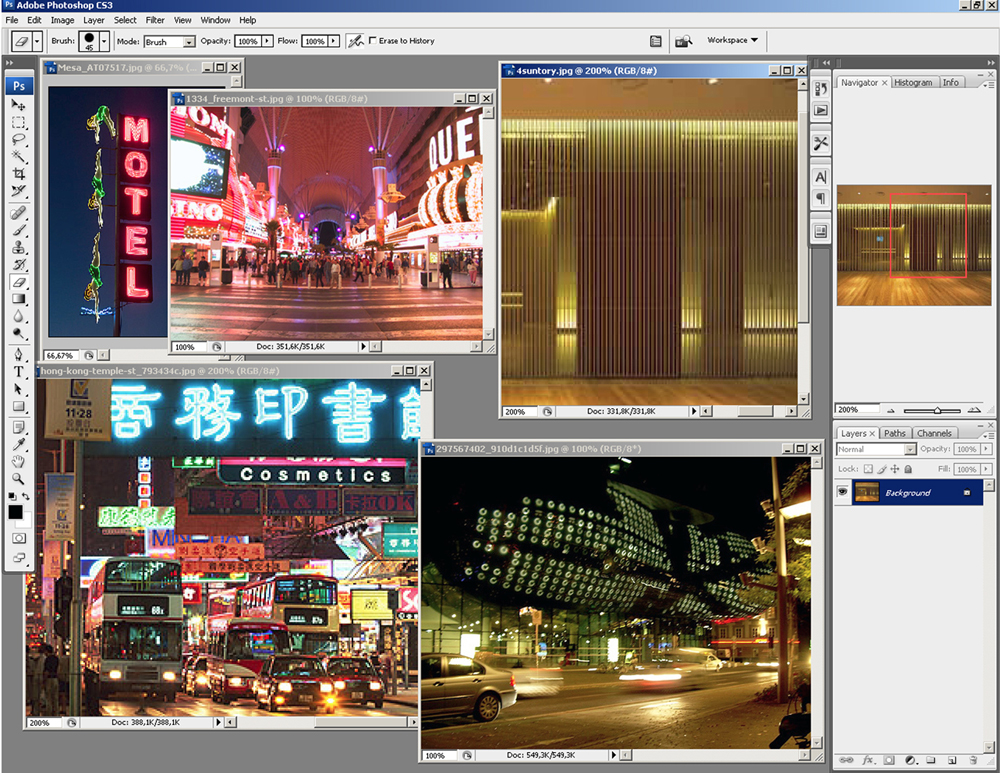
Task: Click the Navigator zoom percentage field
Action: (857, 409)
